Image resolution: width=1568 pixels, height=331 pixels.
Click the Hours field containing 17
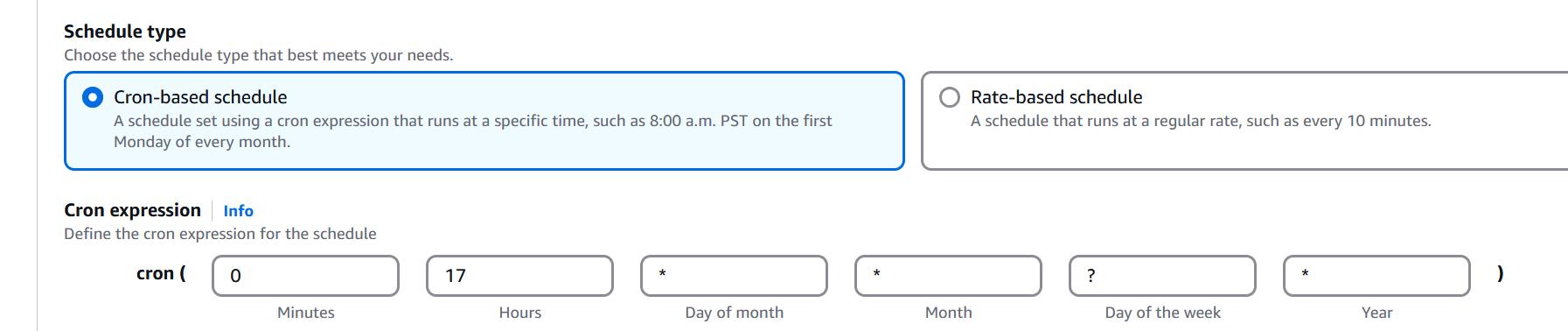click(x=519, y=276)
